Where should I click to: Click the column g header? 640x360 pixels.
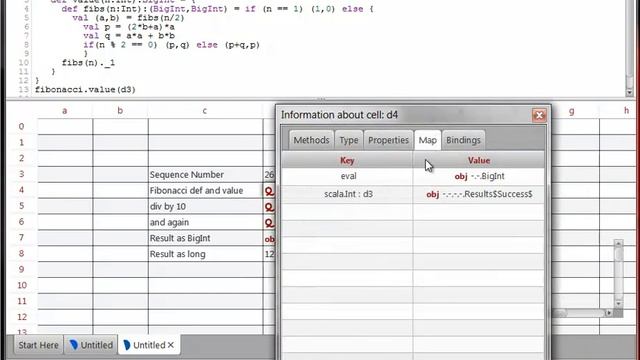pos(571,111)
